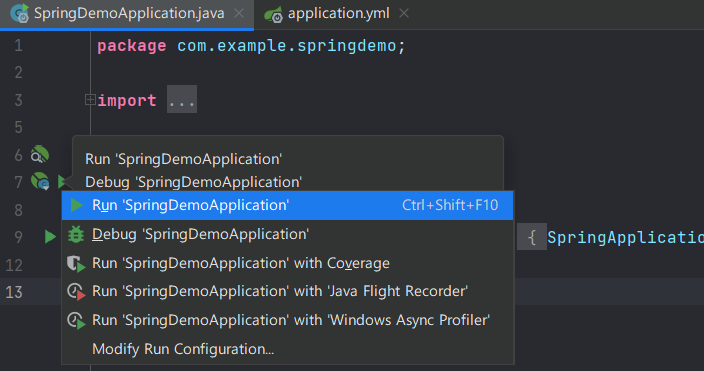Click the Spring bean search gutter icon
The image size is (704, 371).
pyautogui.click(x=40, y=155)
